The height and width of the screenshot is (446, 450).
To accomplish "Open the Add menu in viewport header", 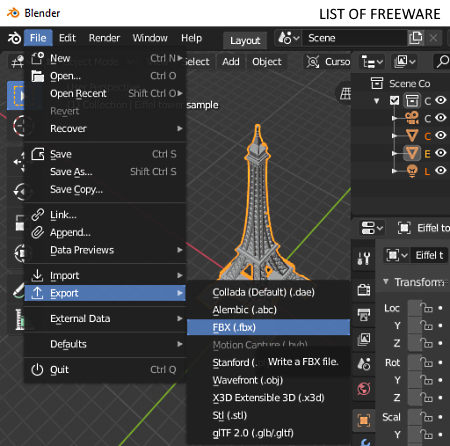I will tap(231, 62).
